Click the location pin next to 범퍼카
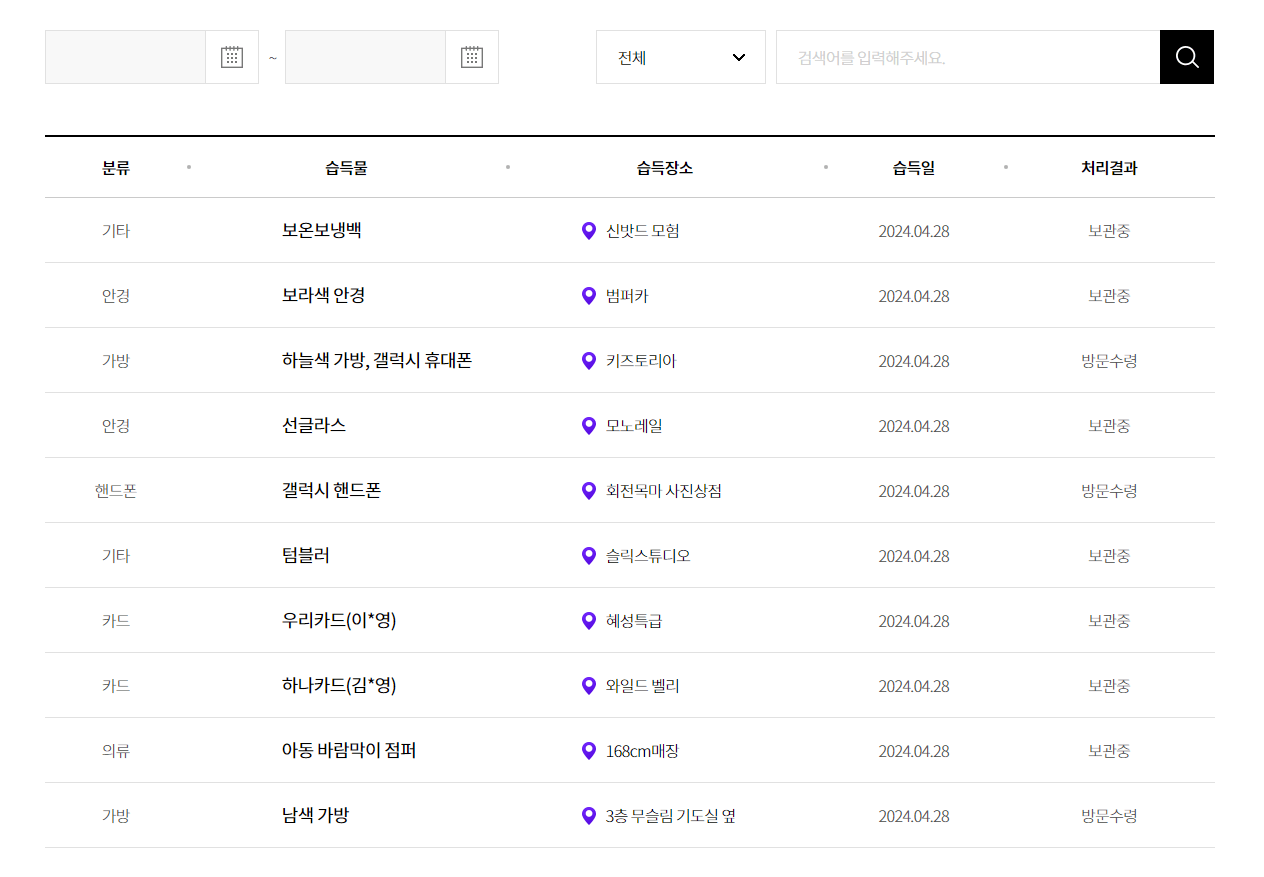Image resolution: width=1264 pixels, height=877 pixels. pyautogui.click(x=588, y=295)
